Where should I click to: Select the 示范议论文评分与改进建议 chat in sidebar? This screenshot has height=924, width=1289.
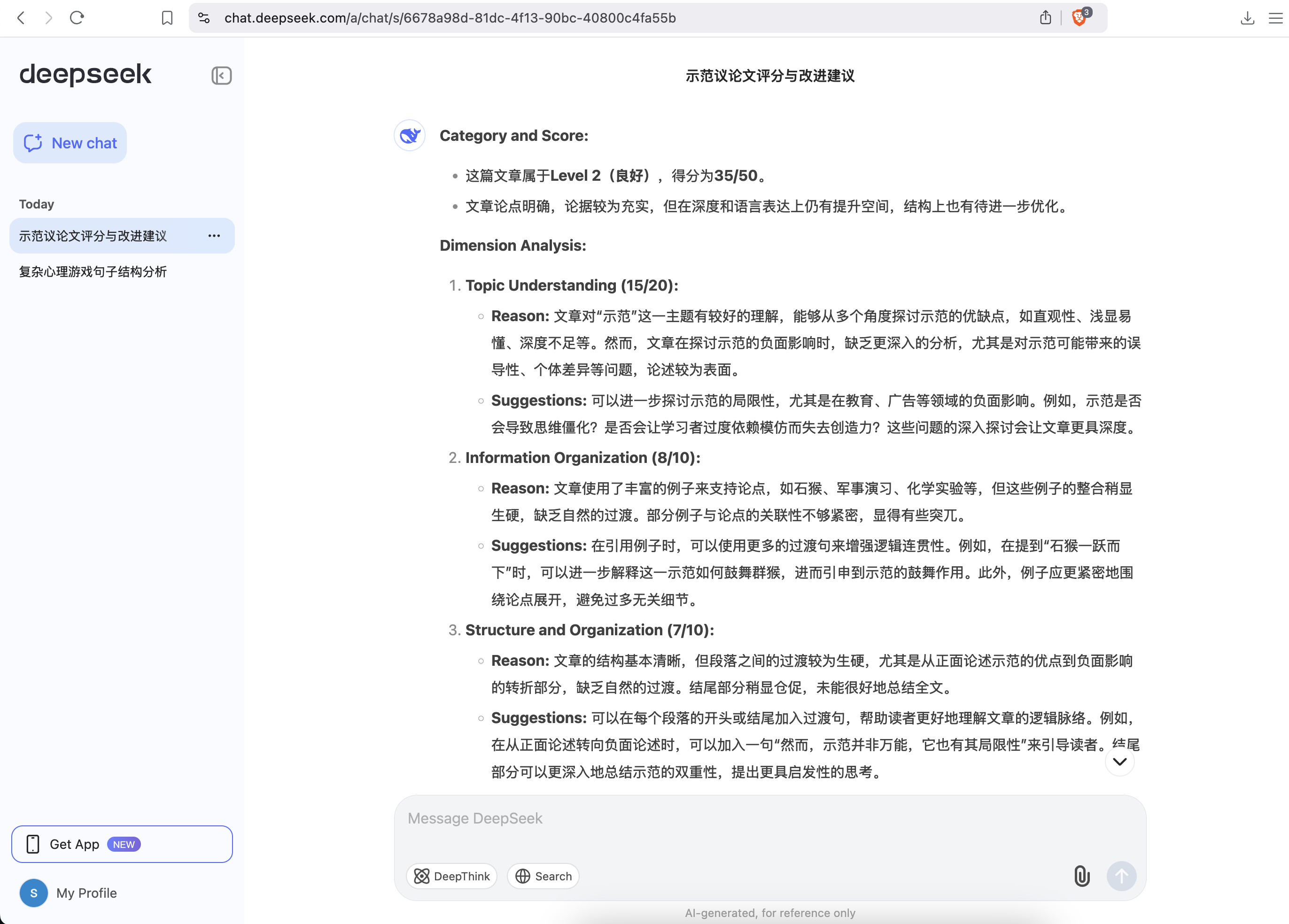[x=93, y=236]
